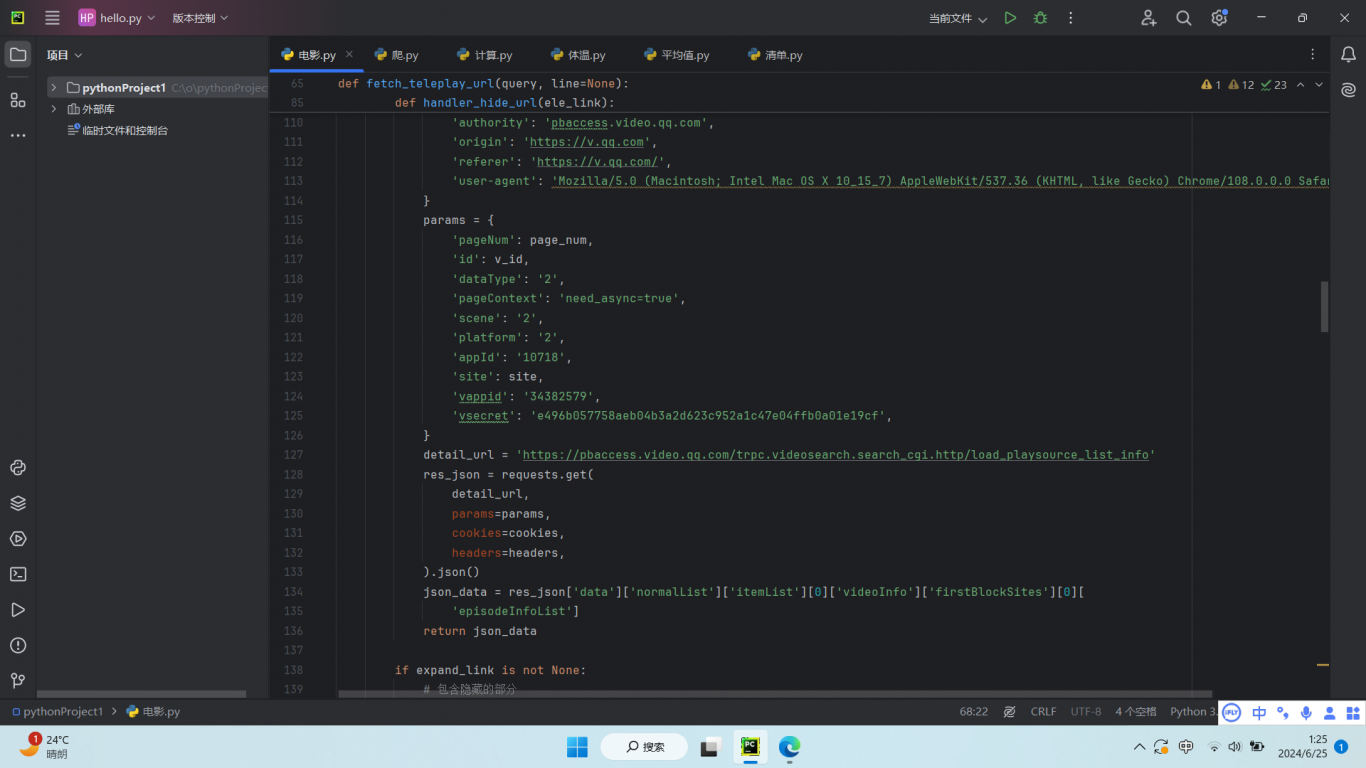Open the Python Packages tool window

[x=18, y=503]
